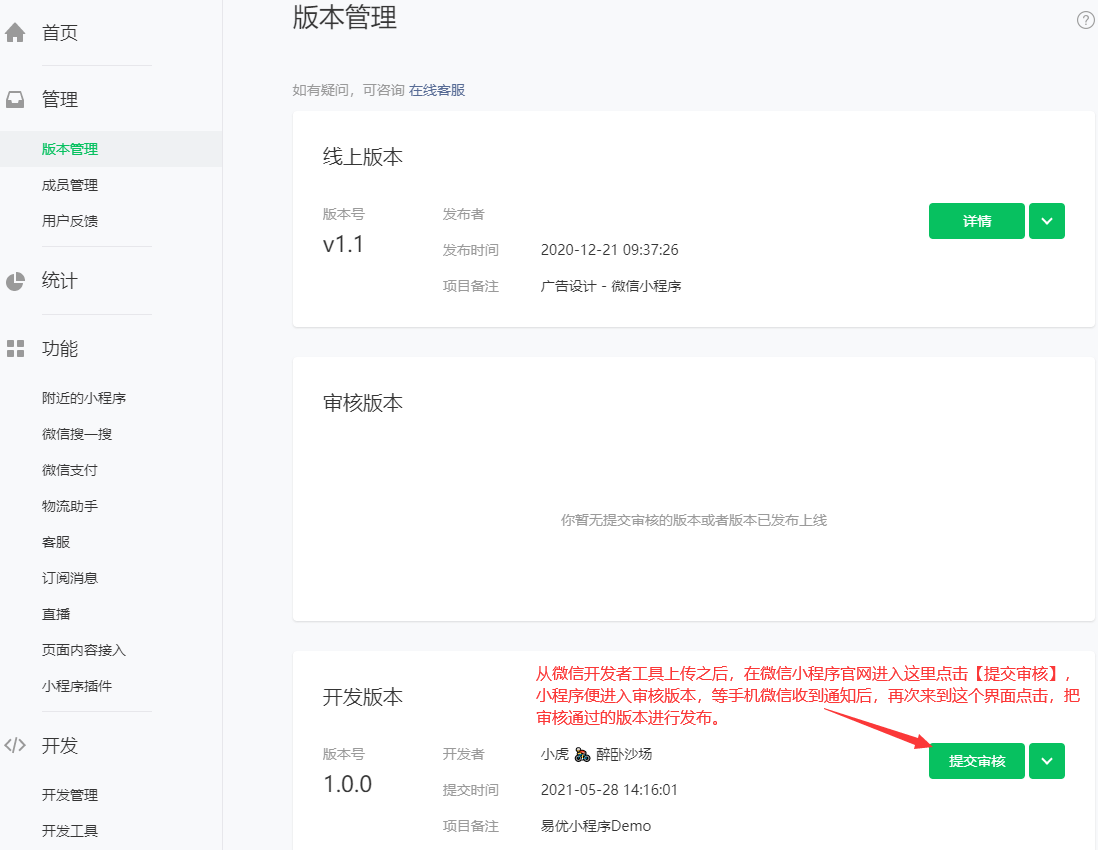Expand the dropdown arrow next to 详情
Image resolution: width=1098 pixels, height=850 pixels.
tap(1046, 221)
